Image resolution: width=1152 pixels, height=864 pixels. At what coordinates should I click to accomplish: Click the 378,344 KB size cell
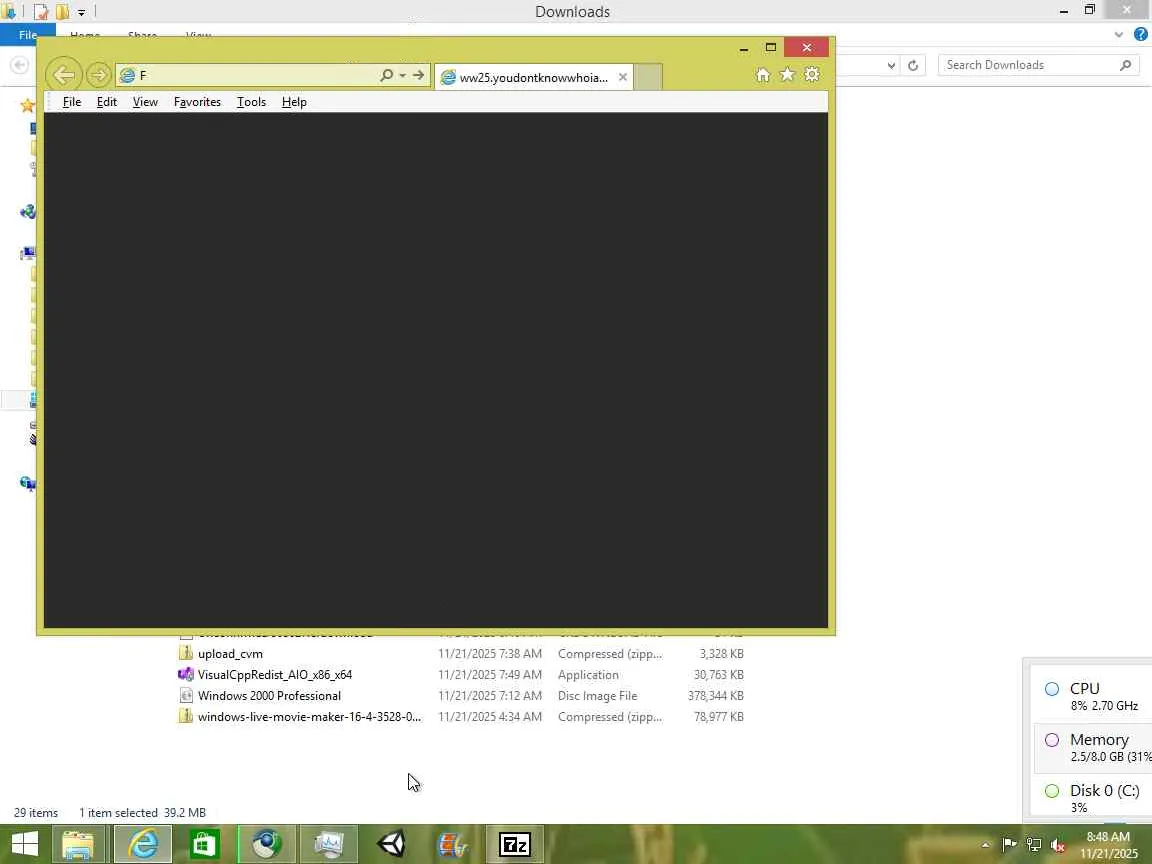tap(716, 696)
